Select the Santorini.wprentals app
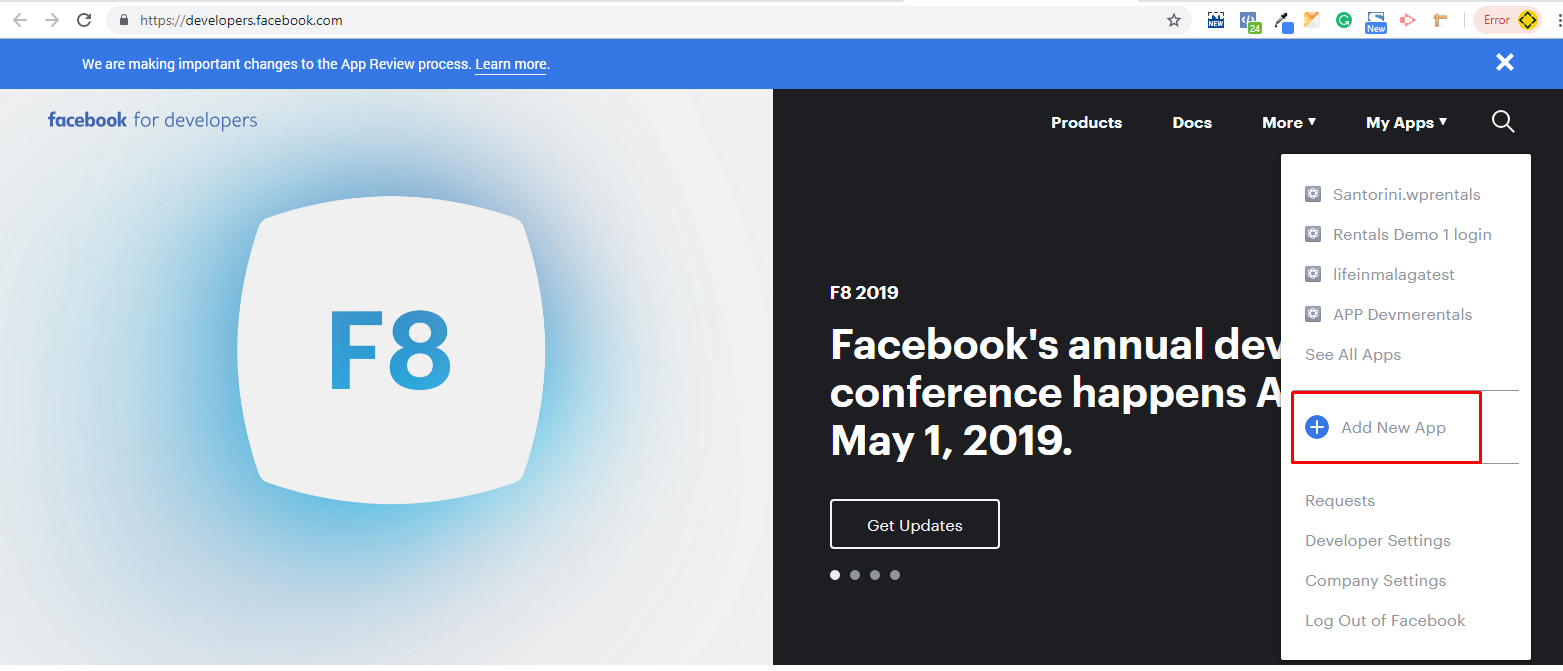 pyautogui.click(x=1406, y=194)
